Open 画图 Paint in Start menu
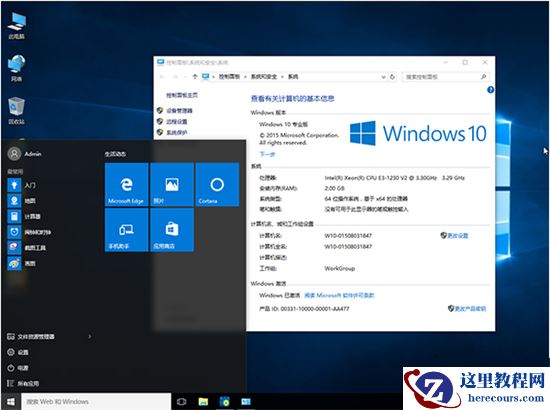The height and width of the screenshot is (410, 550). point(22,263)
